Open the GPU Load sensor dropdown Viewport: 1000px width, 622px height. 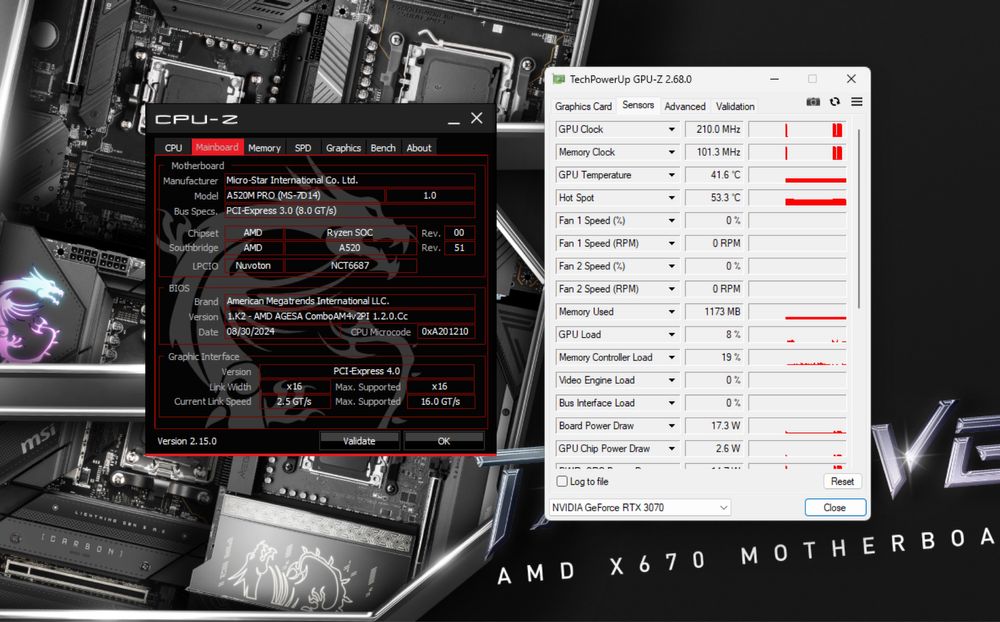coord(672,334)
